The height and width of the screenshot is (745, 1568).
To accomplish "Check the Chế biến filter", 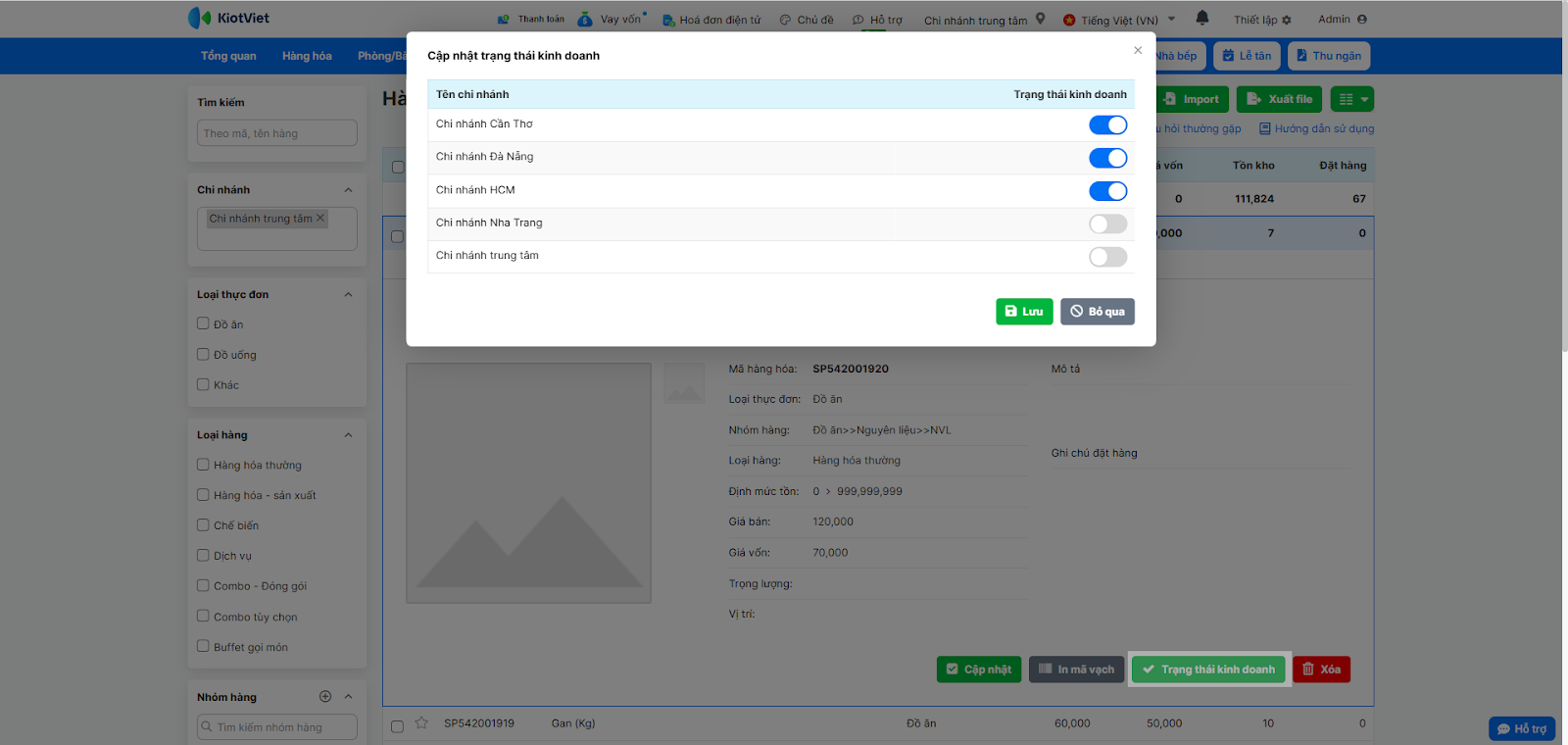I will click(203, 525).
